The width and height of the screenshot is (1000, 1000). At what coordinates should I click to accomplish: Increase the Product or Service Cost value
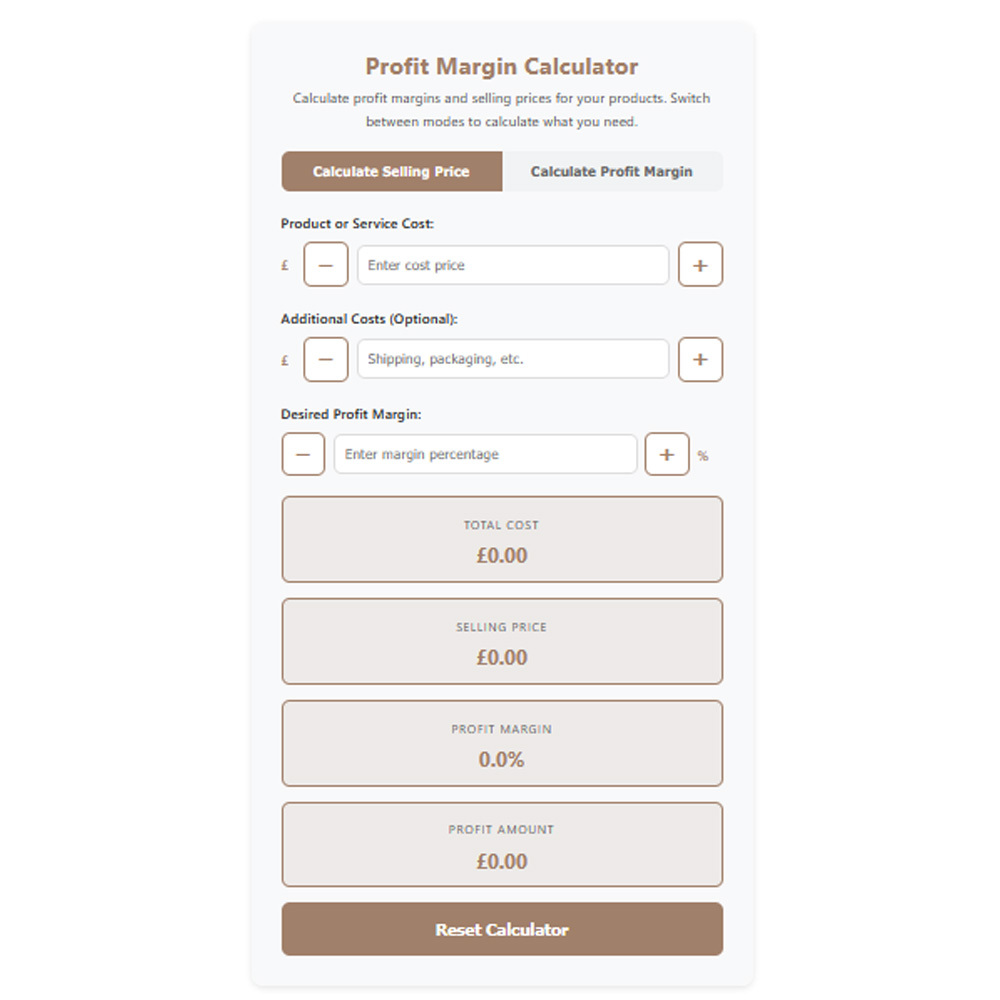coord(700,265)
